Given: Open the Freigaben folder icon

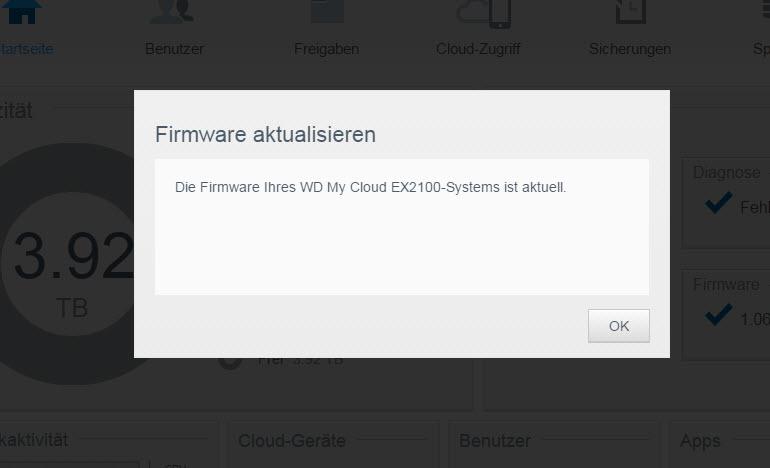Looking at the screenshot, I should (327, 12).
